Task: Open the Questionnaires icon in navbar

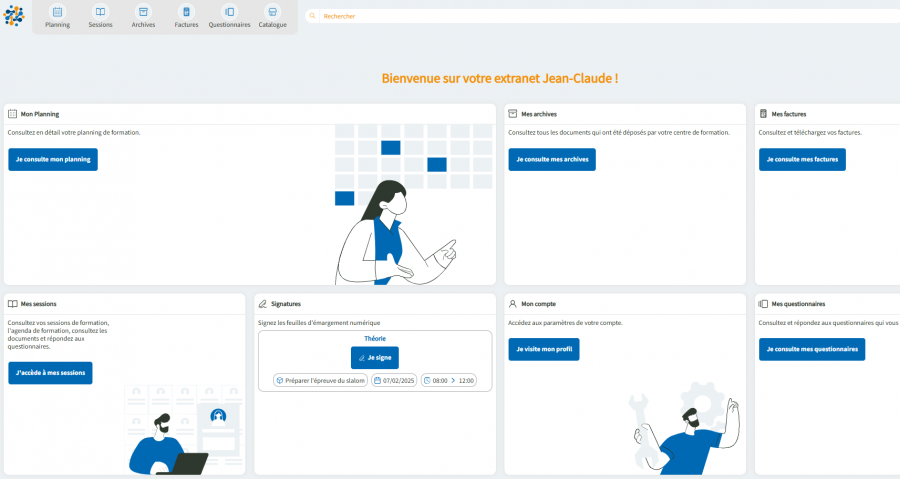Action: (229, 12)
